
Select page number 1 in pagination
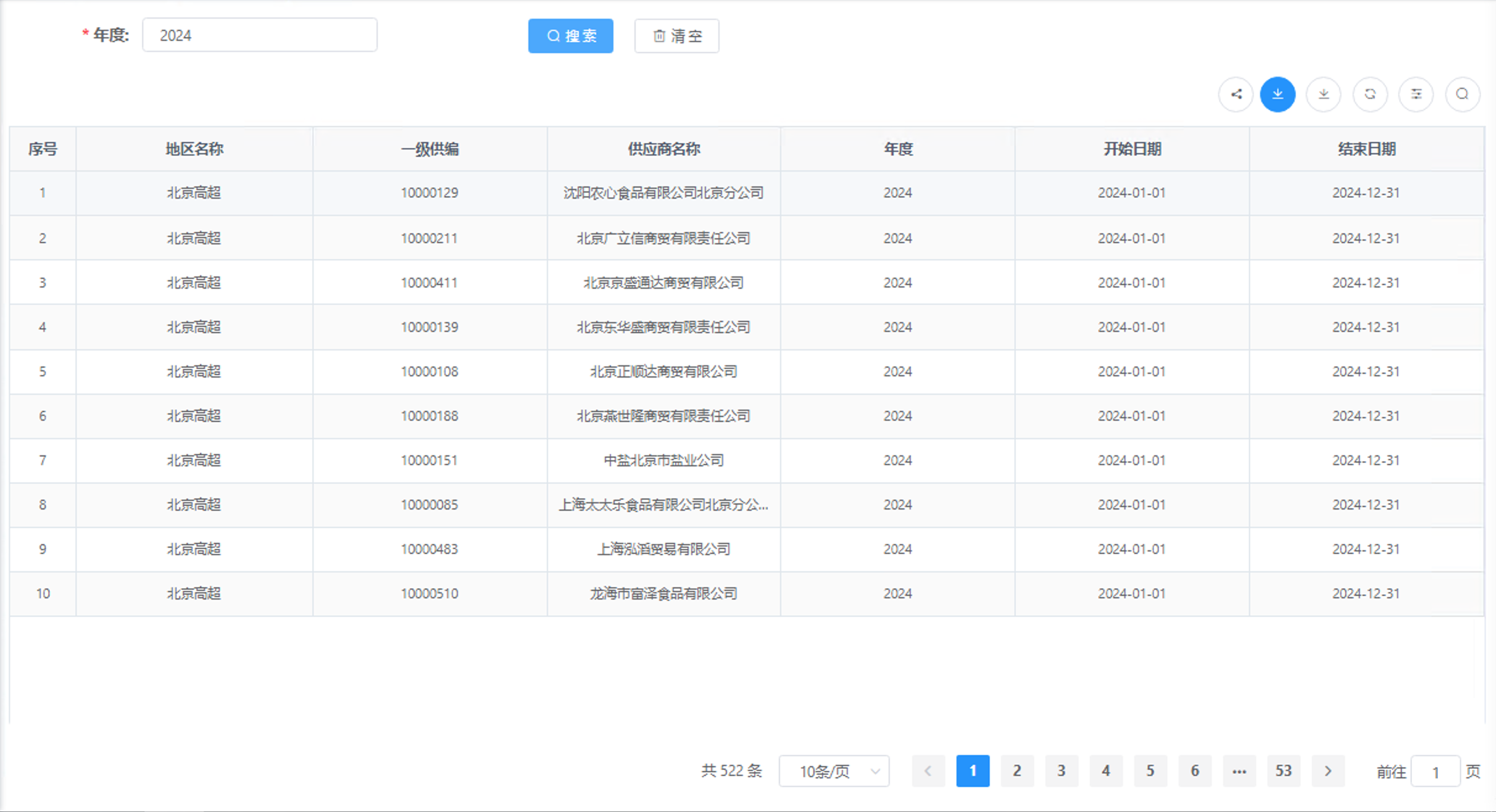[973, 771]
